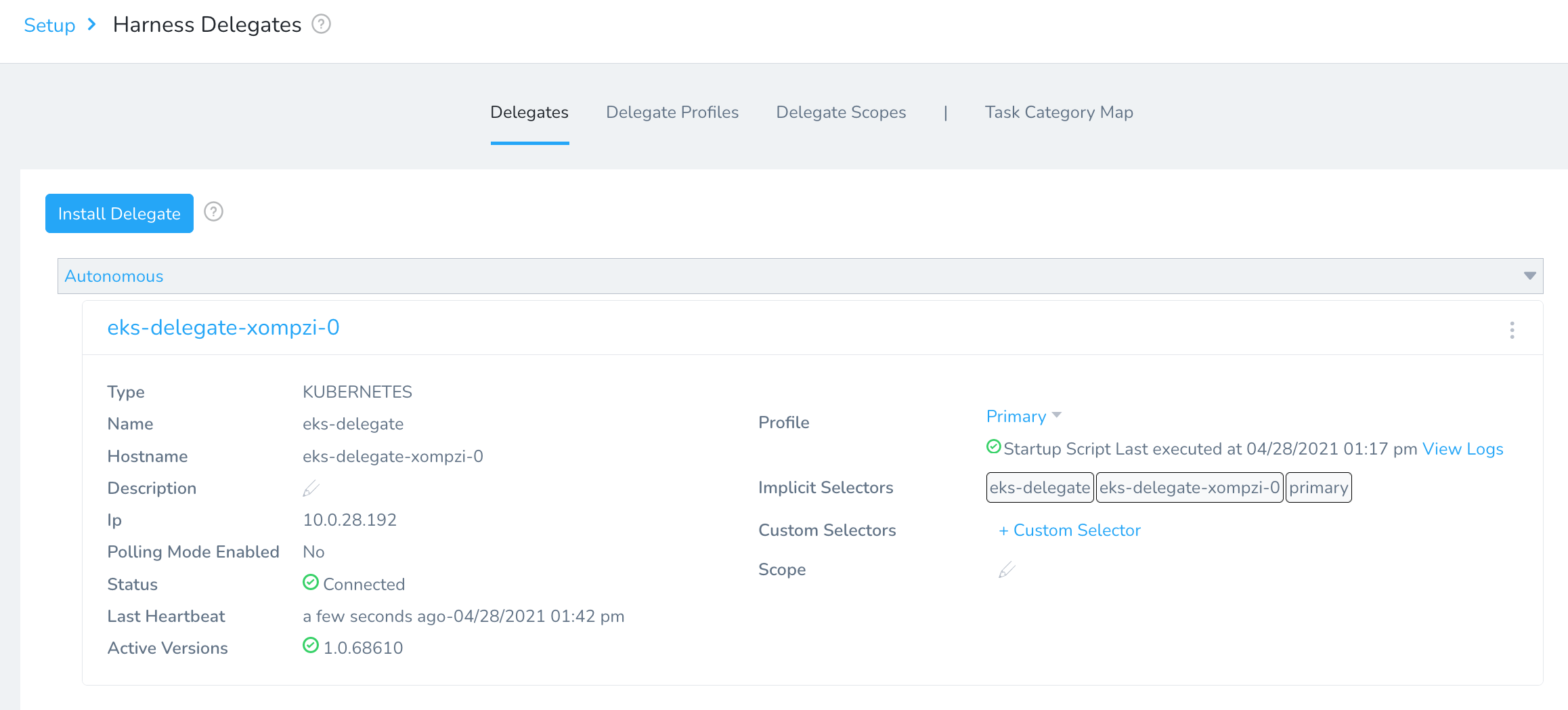The width and height of the screenshot is (1568, 710).
Task: Click help icon next to Install Delegate
Action: [214, 212]
